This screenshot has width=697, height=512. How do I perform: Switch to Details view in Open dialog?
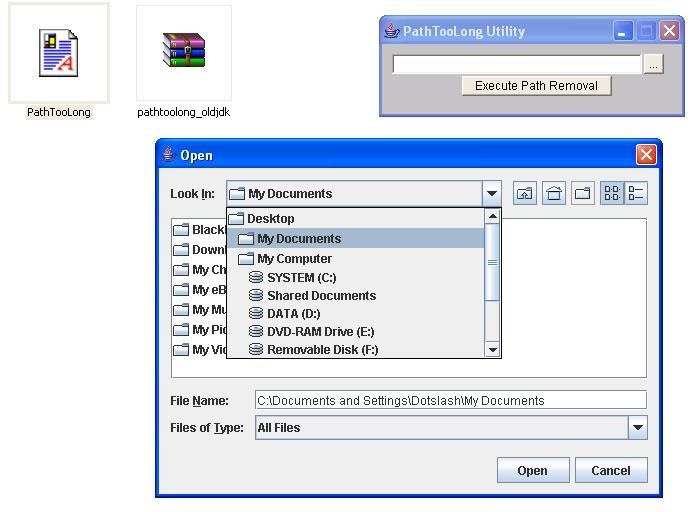click(636, 193)
